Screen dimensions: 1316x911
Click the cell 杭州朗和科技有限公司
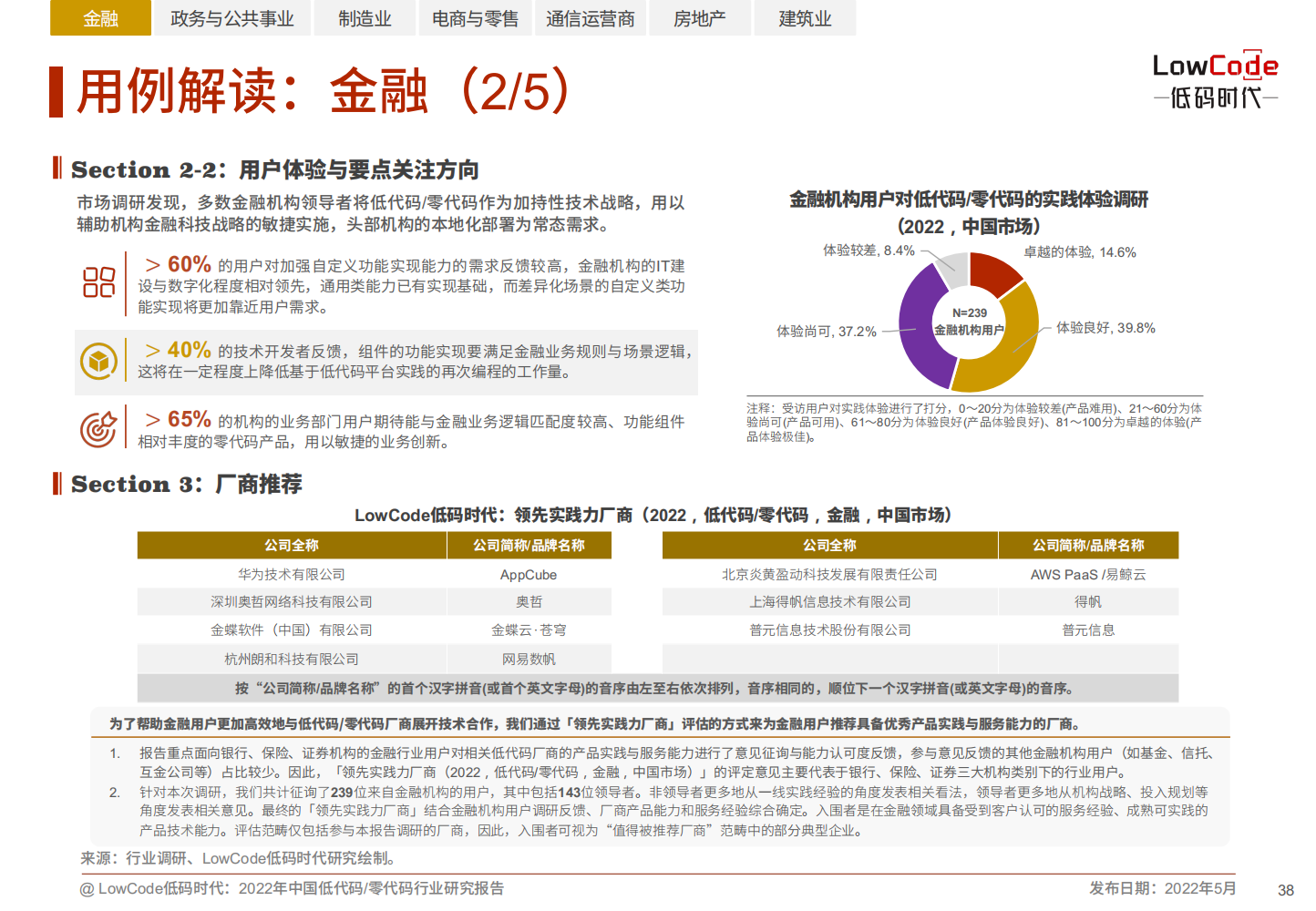[292, 659]
